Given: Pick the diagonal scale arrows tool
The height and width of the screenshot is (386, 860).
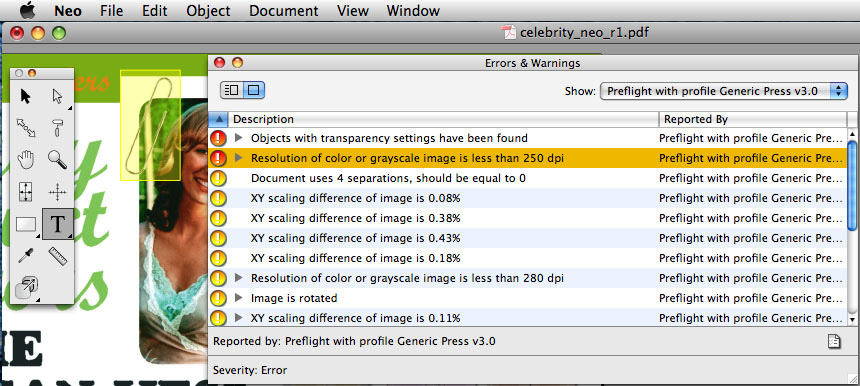Looking at the screenshot, I should (25, 128).
